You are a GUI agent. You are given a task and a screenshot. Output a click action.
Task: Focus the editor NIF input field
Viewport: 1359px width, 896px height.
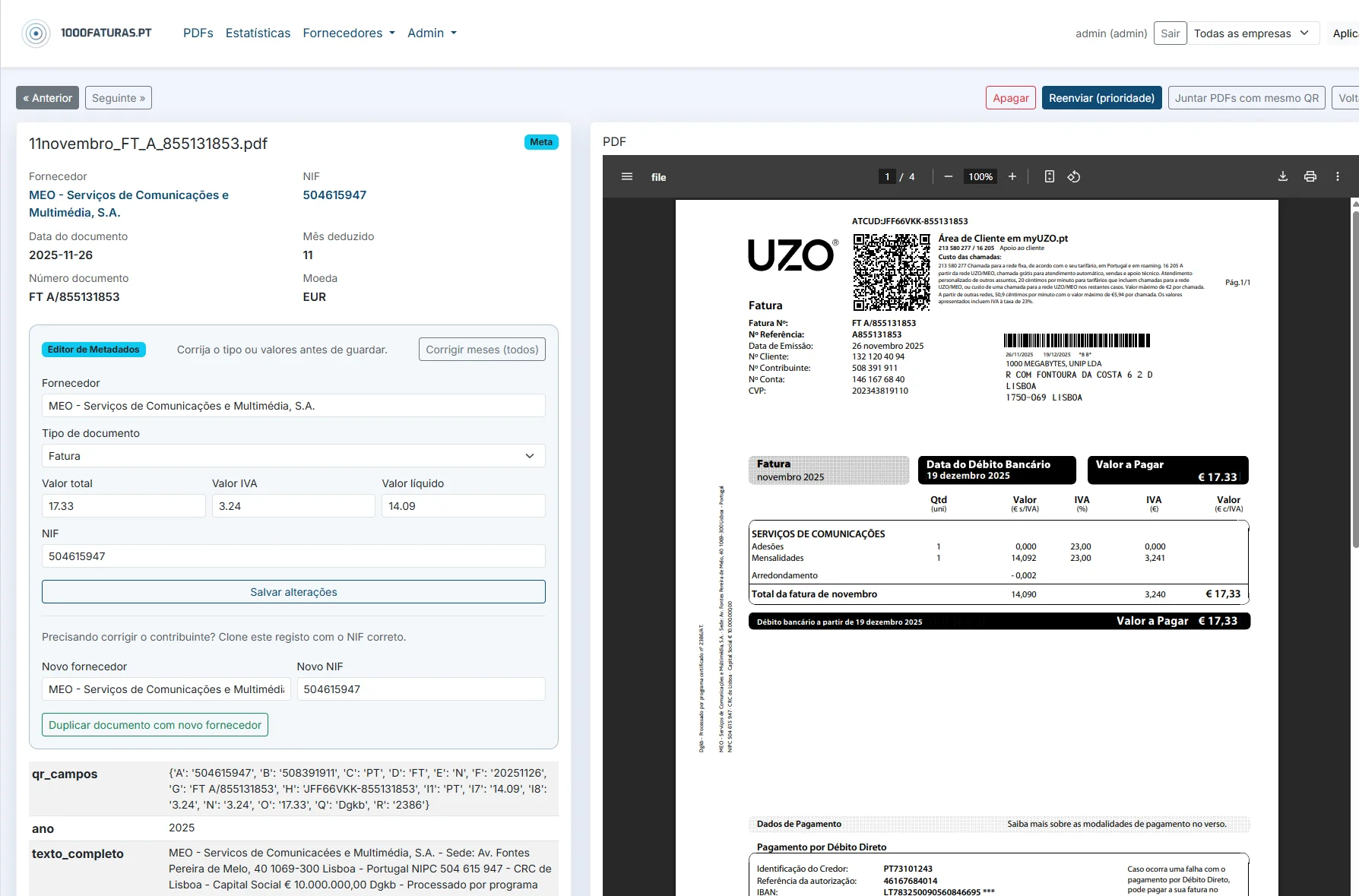(293, 556)
